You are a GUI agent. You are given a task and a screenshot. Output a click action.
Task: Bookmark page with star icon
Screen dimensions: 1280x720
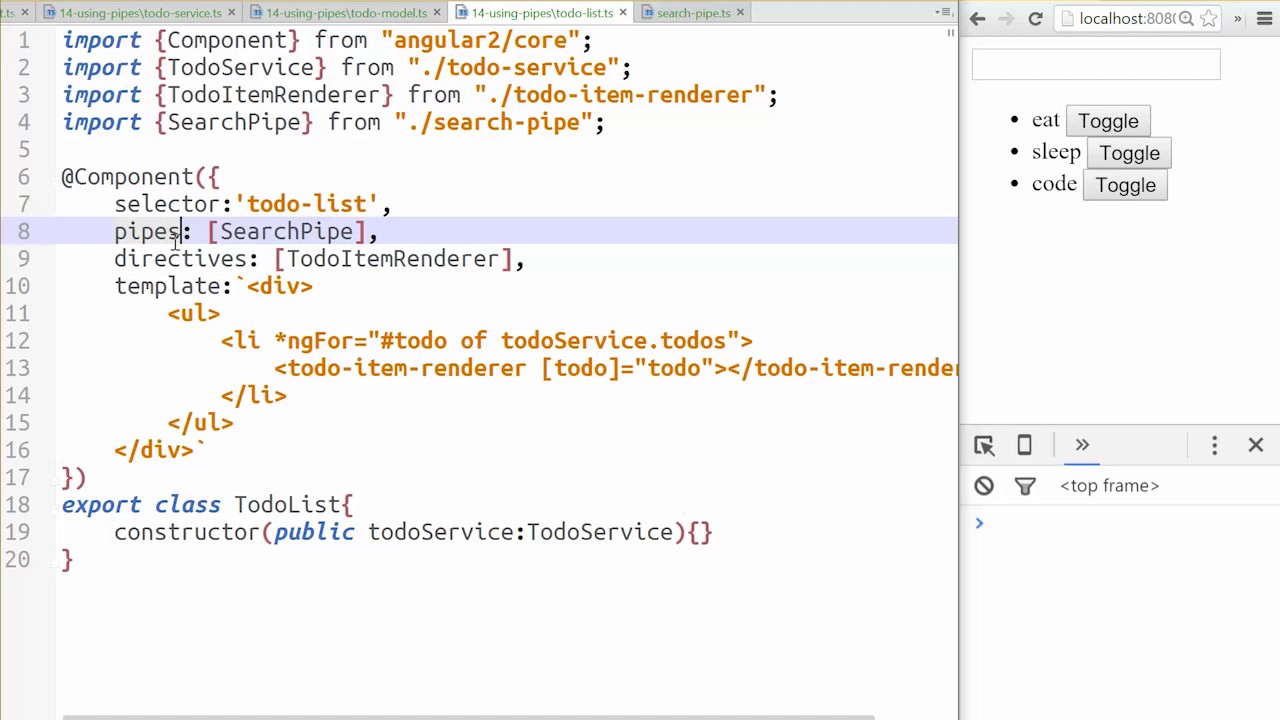coord(1209,19)
